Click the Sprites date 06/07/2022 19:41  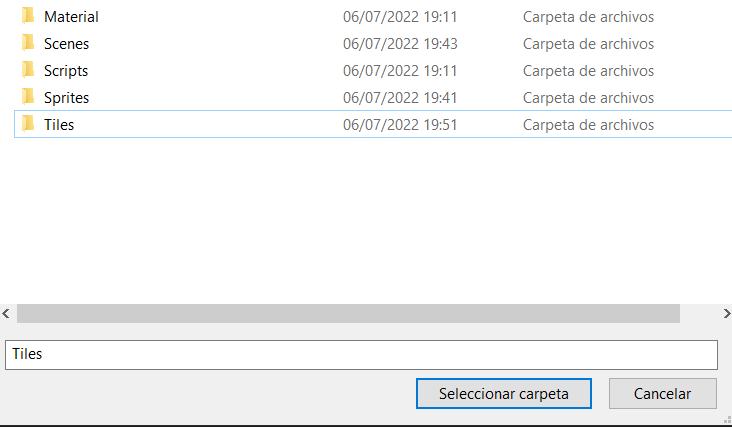[x=400, y=98]
